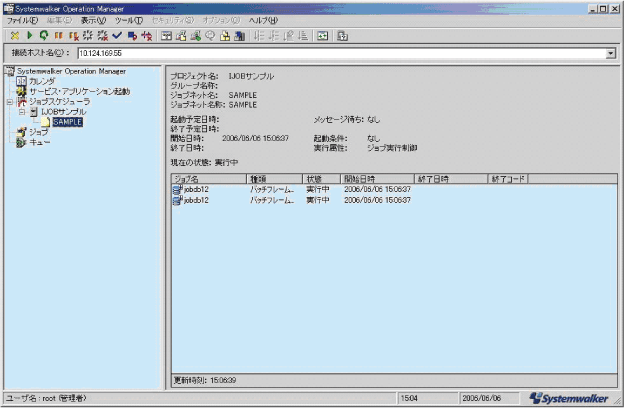Click the calendar window toolbar icon

pyautogui.click(x=166, y=36)
